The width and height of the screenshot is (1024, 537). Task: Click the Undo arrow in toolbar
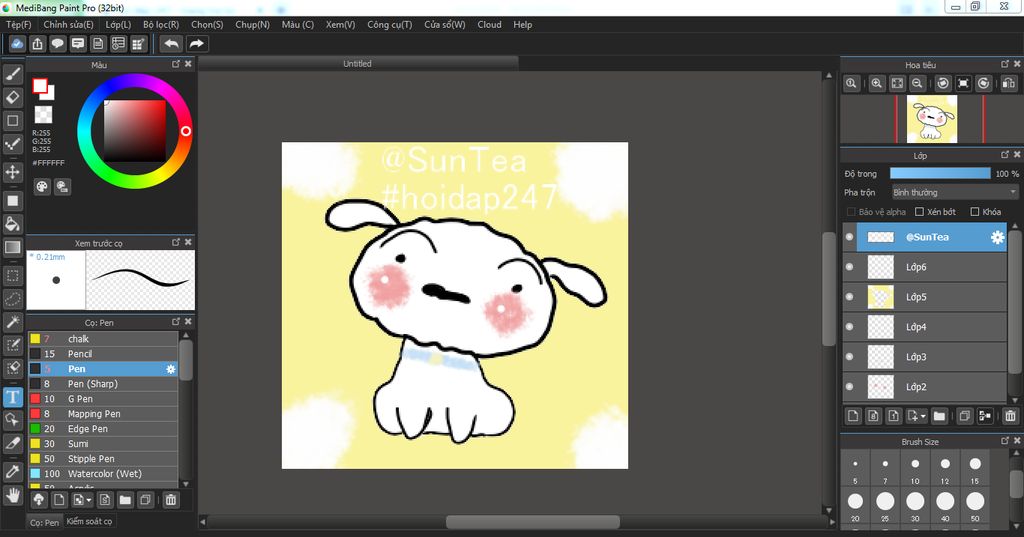coord(172,44)
